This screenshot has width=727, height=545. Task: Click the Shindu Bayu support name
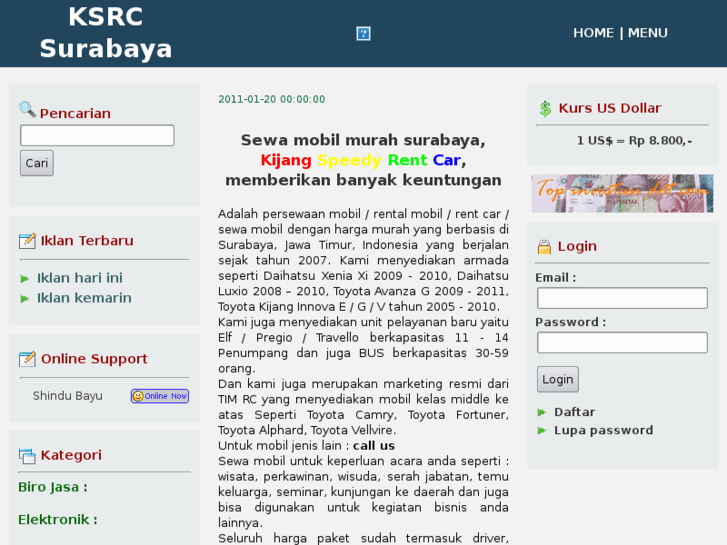tap(68, 396)
